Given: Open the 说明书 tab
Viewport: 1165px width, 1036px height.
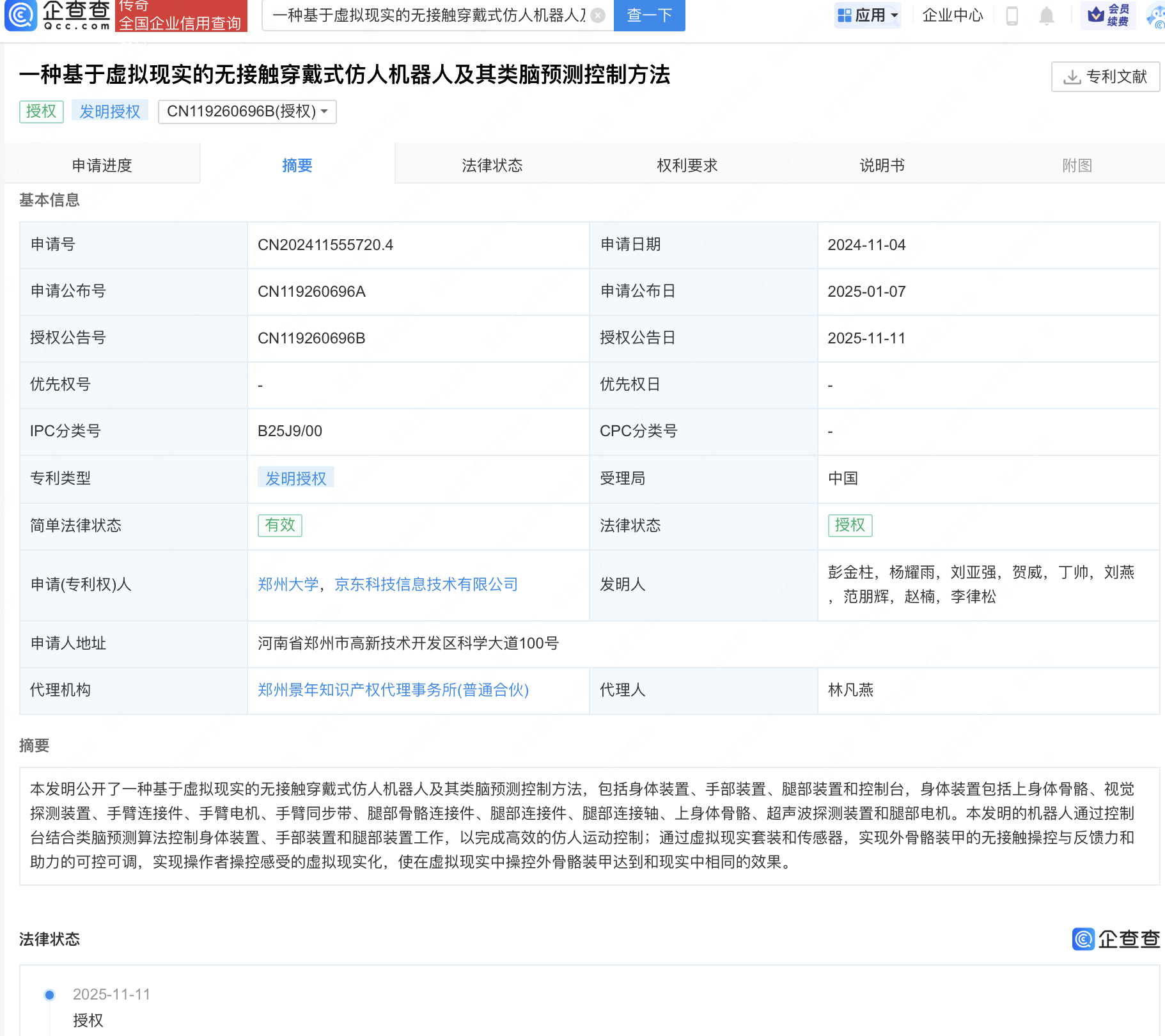Looking at the screenshot, I should tap(882, 166).
